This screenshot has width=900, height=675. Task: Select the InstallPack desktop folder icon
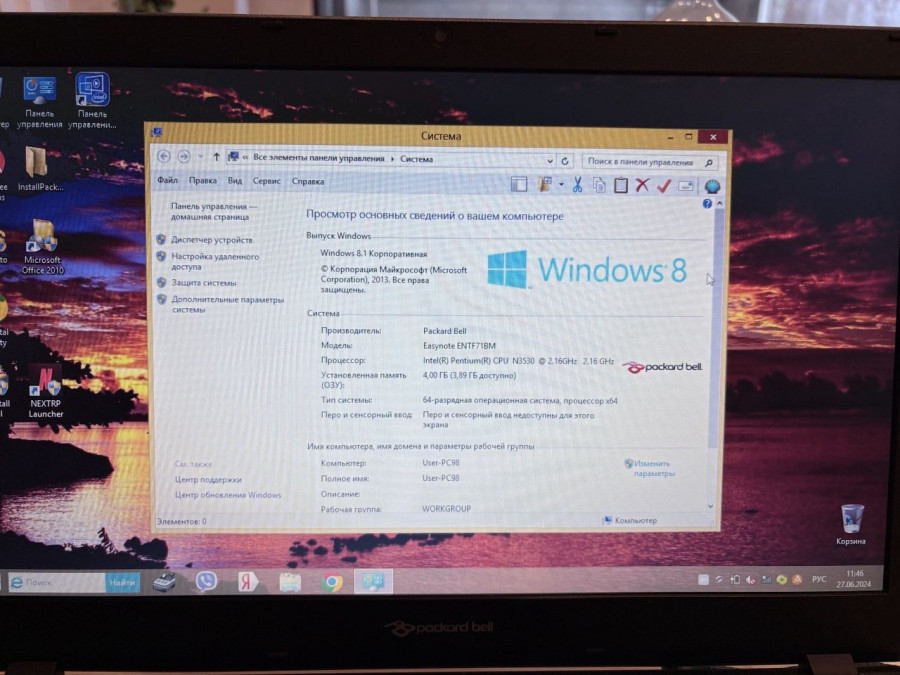point(40,168)
